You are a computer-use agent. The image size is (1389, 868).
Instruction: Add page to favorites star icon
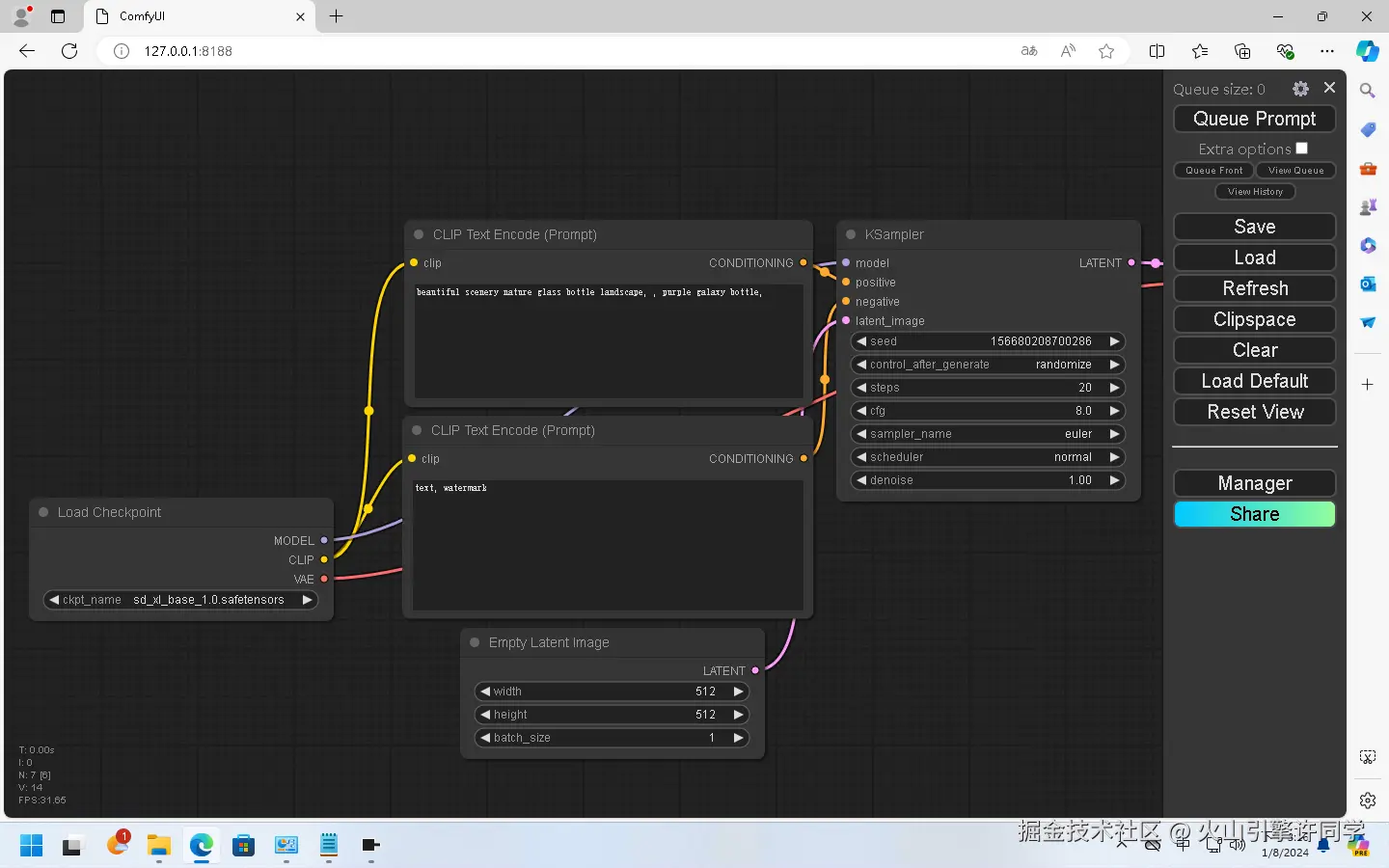click(1106, 51)
